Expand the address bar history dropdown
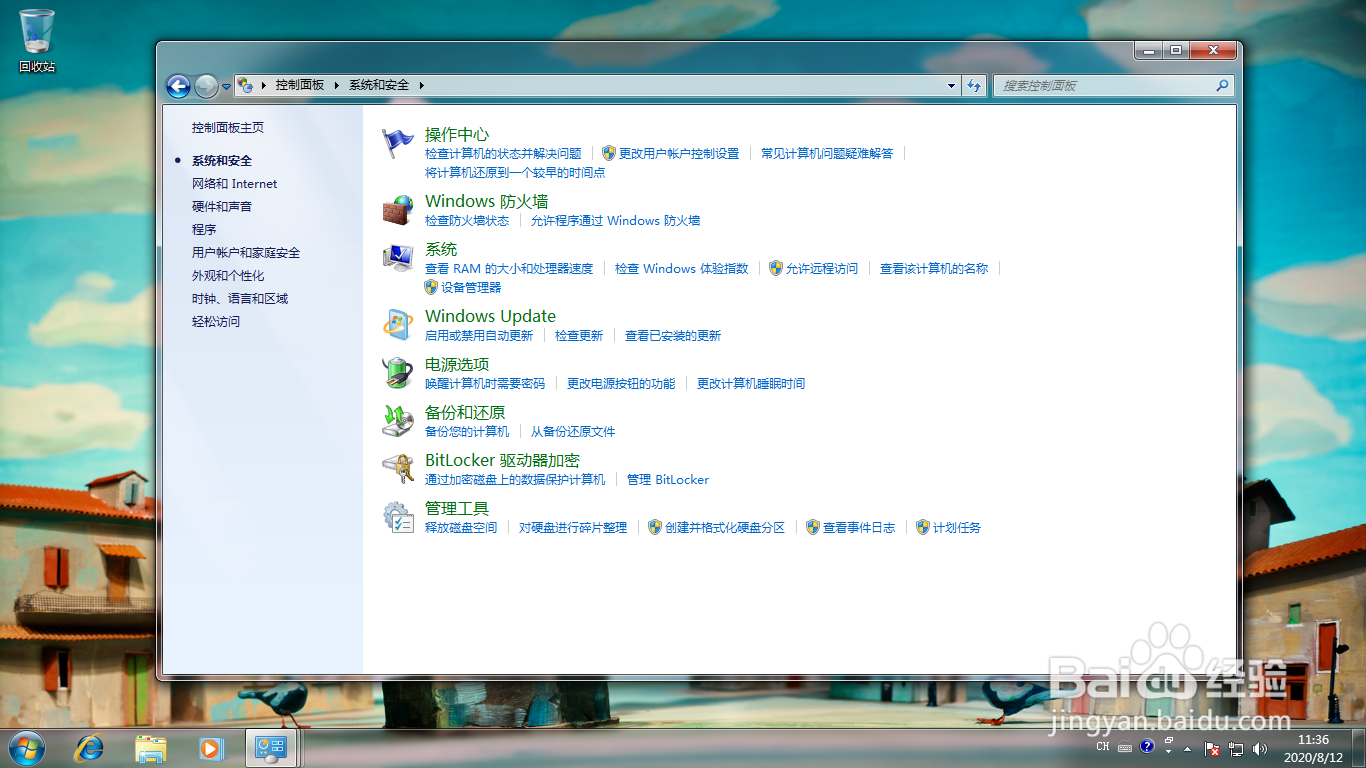Screen dimensions: 1366x768 click(951, 86)
